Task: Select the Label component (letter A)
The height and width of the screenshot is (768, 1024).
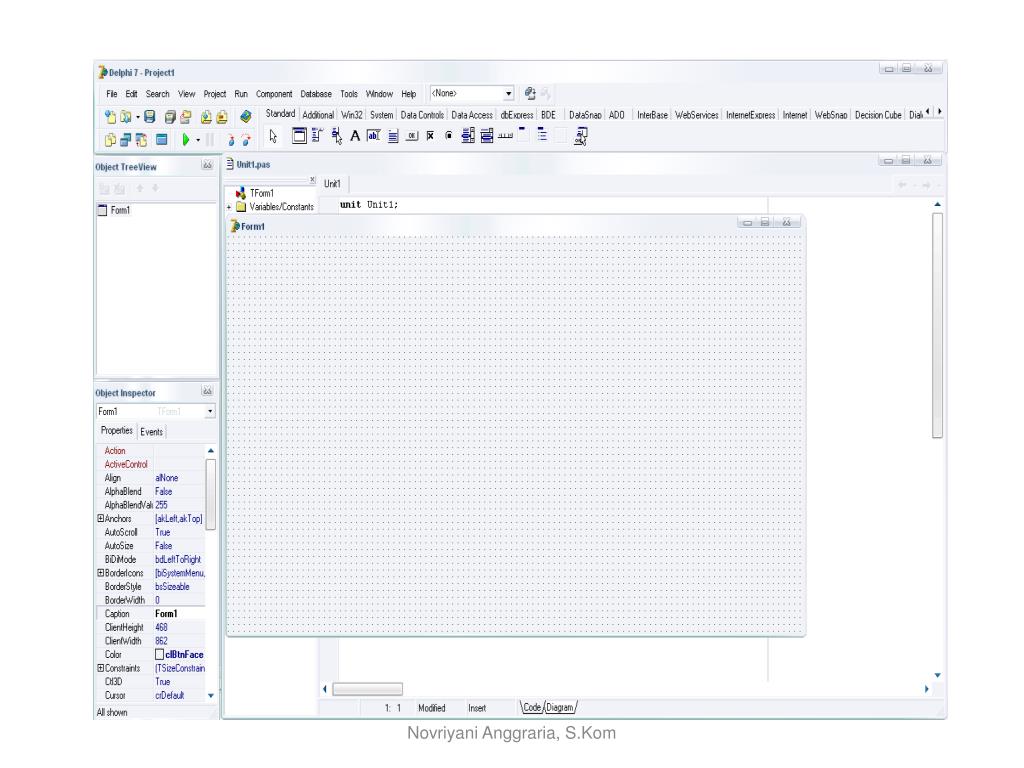Action: [x=355, y=136]
